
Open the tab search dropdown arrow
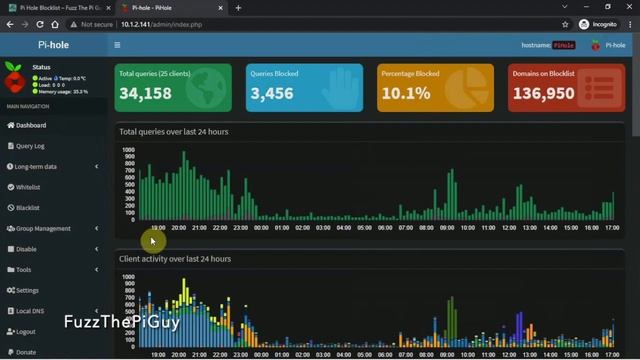point(564,7)
